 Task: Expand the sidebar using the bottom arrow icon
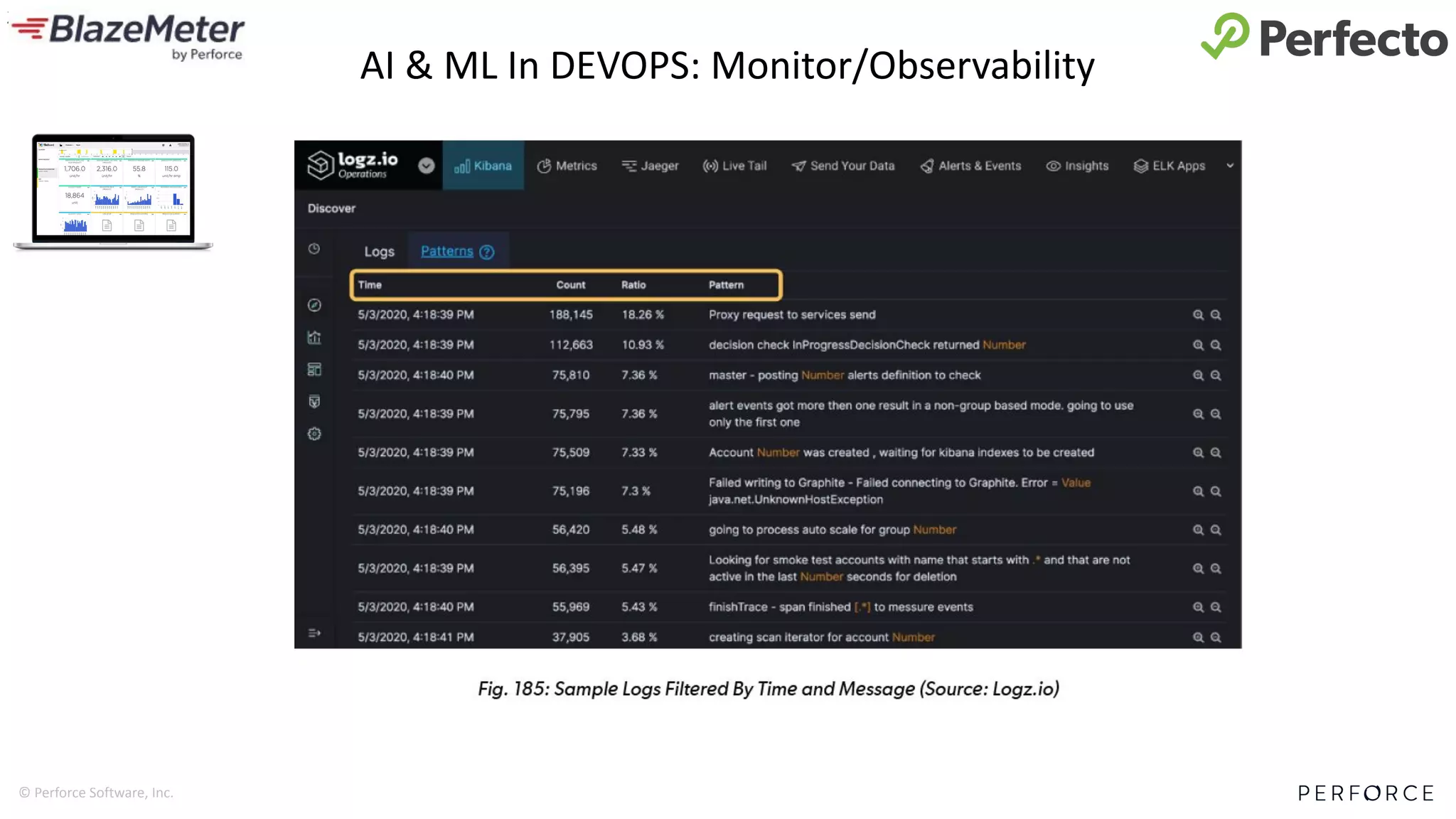pyautogui.click(x=314, y=633)
